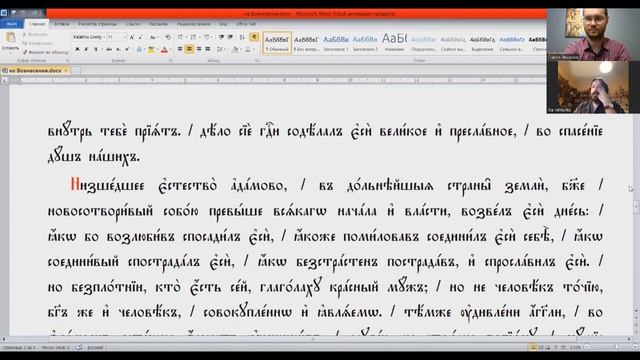
Task: Apply the Title (Название) style
Action: (x=394, y=43)
